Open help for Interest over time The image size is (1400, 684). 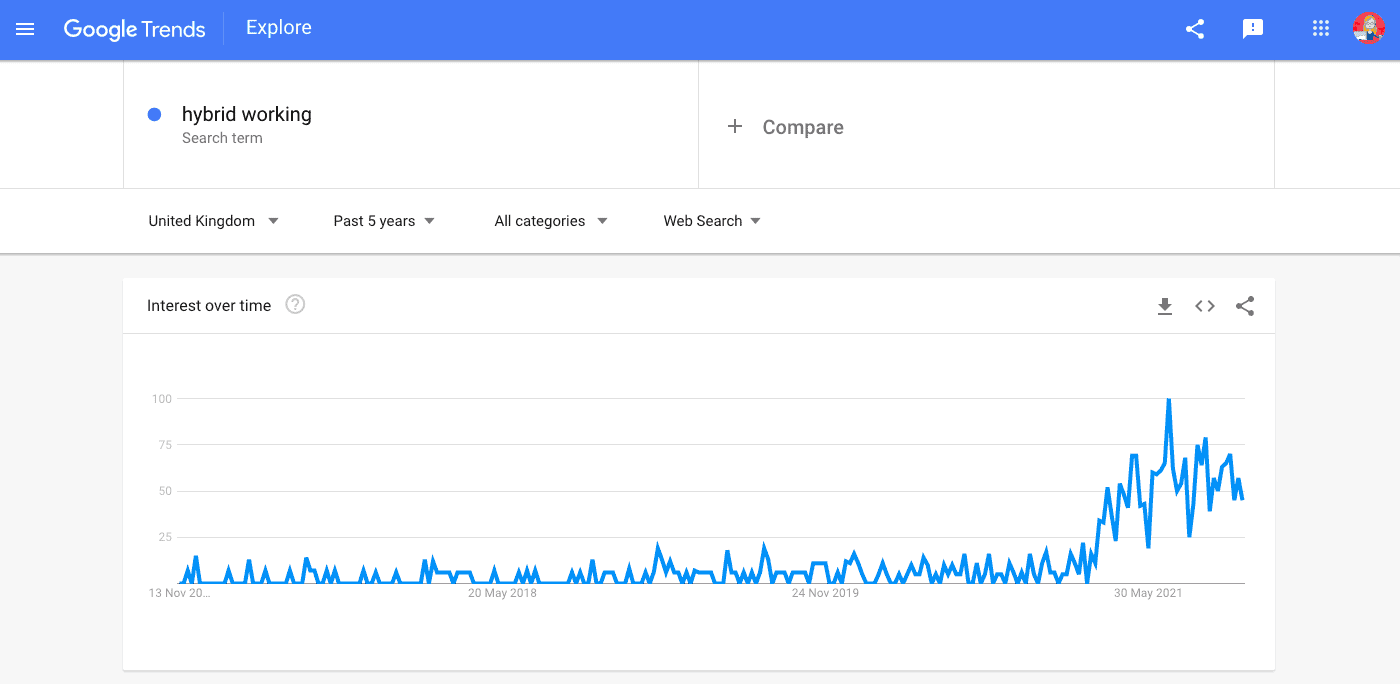click(x=295, y=305)
